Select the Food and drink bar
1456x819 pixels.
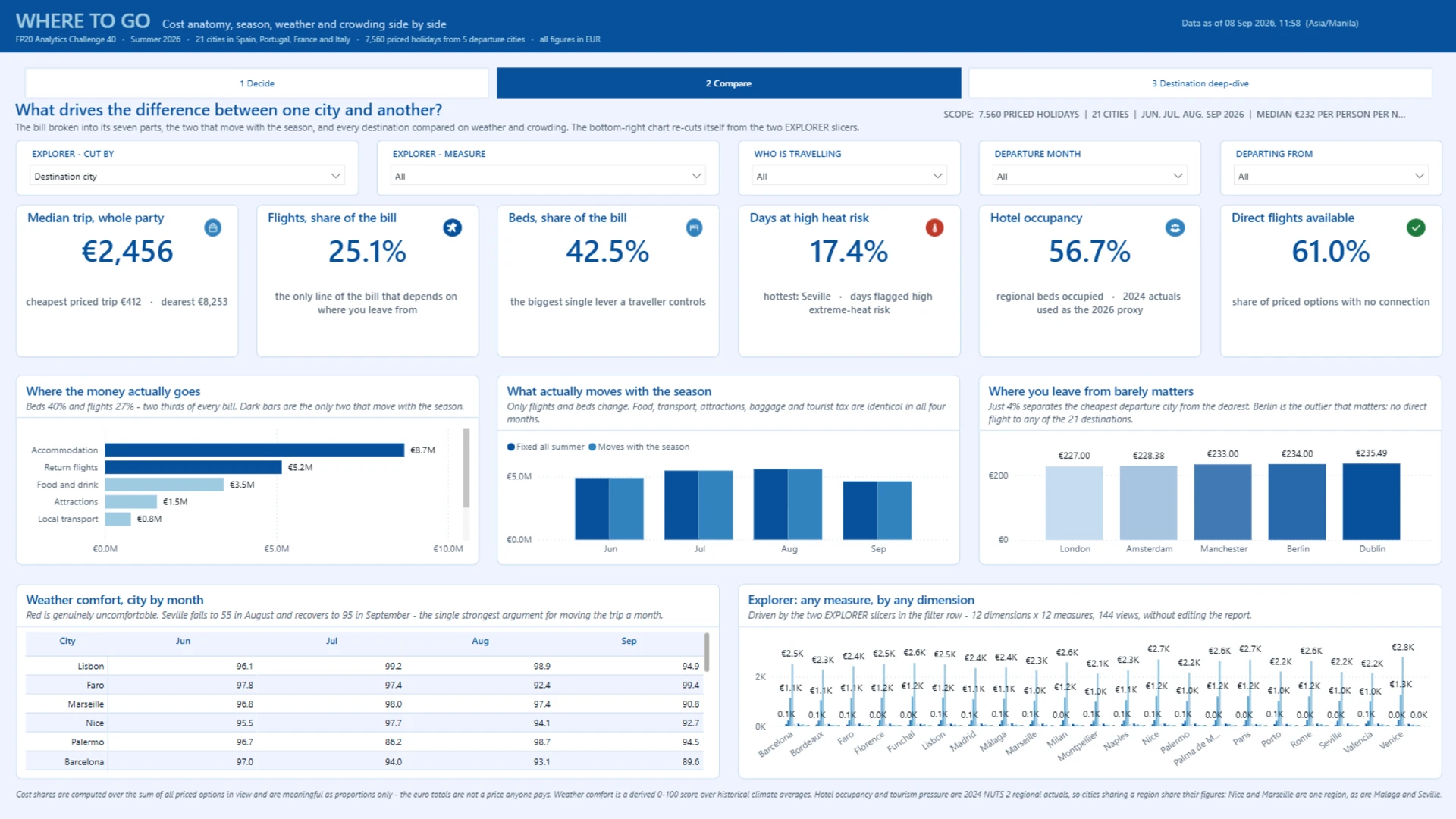click(165, 484)
